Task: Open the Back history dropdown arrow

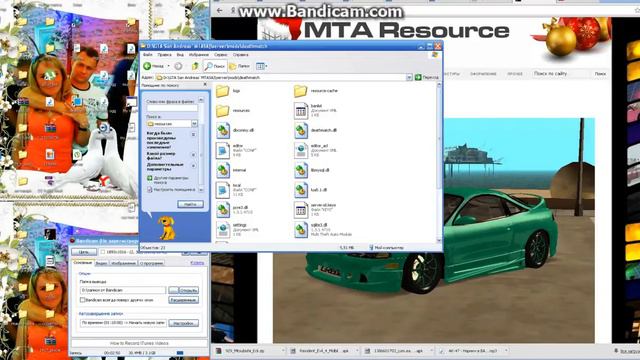Action: click(169, 66)
